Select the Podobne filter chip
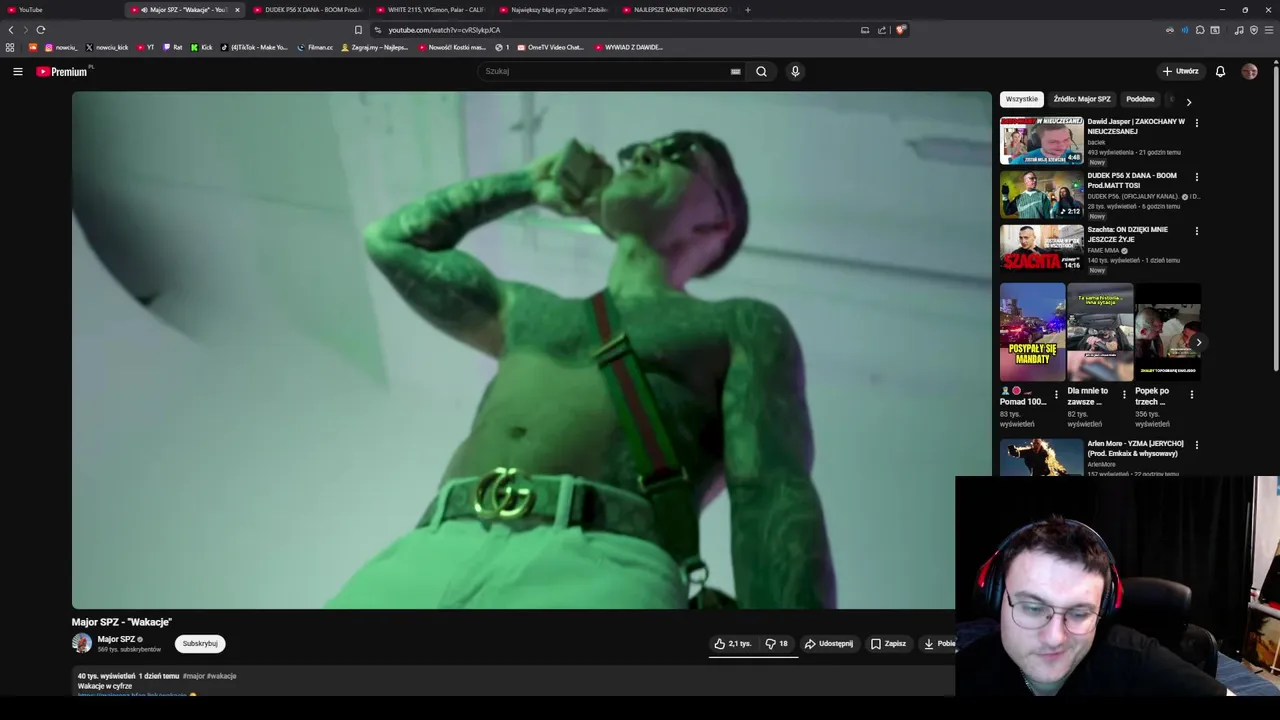1280x720 pixels. tap(1140, 99)
